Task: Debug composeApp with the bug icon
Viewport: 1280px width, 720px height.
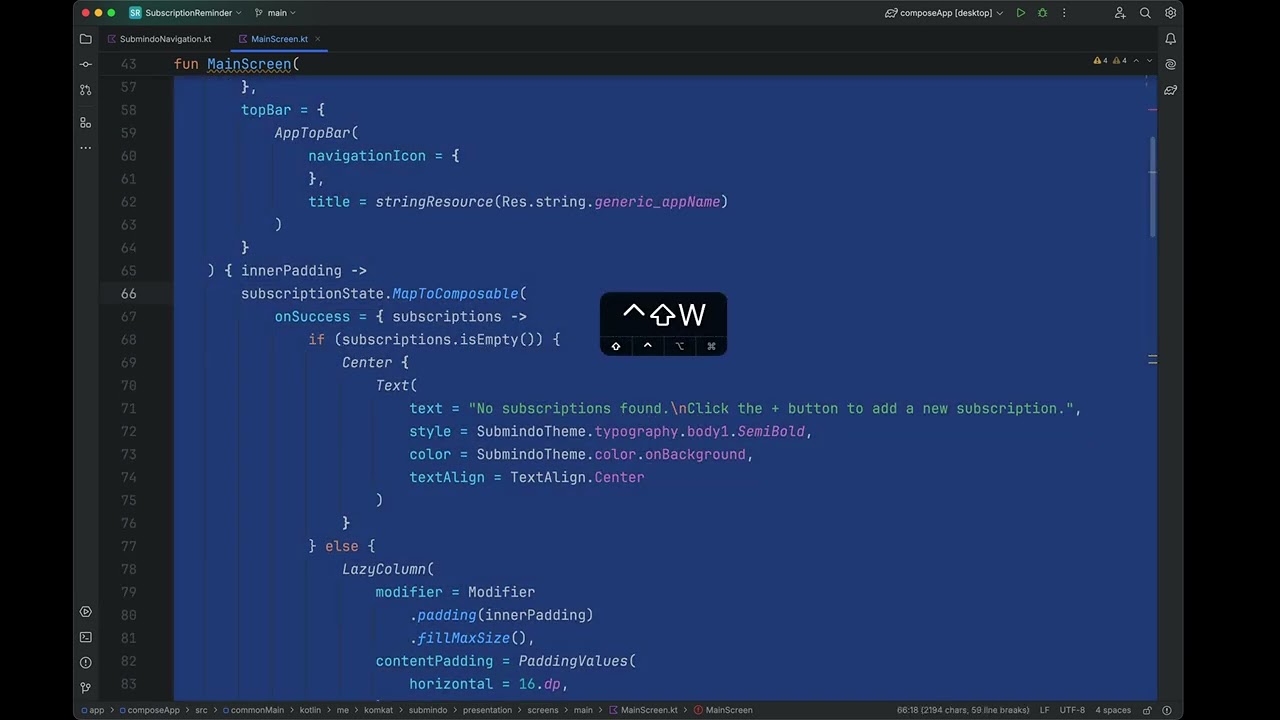Action: pyautogui.click(x=1042, y=13)
